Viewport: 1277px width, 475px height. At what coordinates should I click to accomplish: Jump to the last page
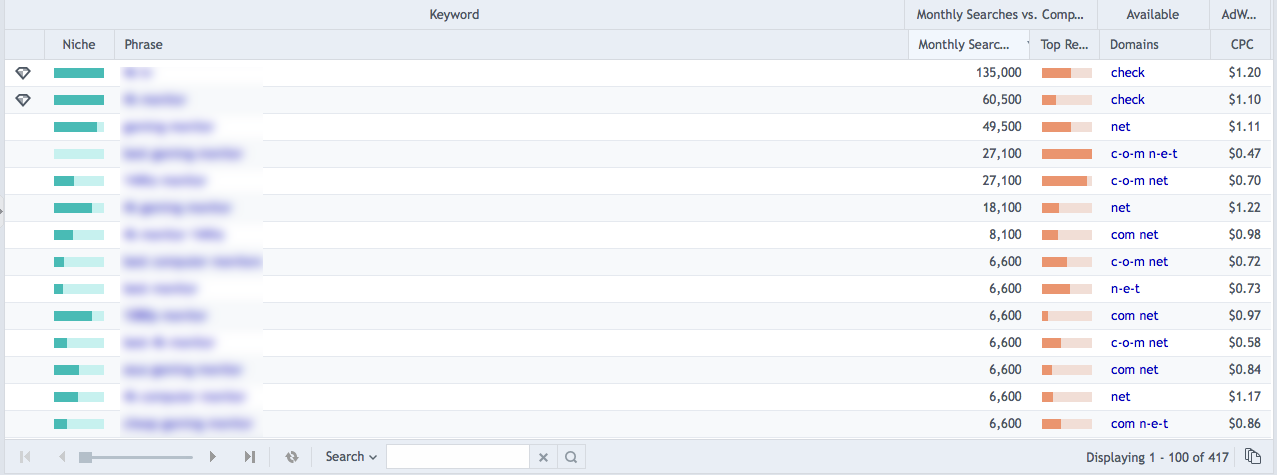[x=249, y=457]
